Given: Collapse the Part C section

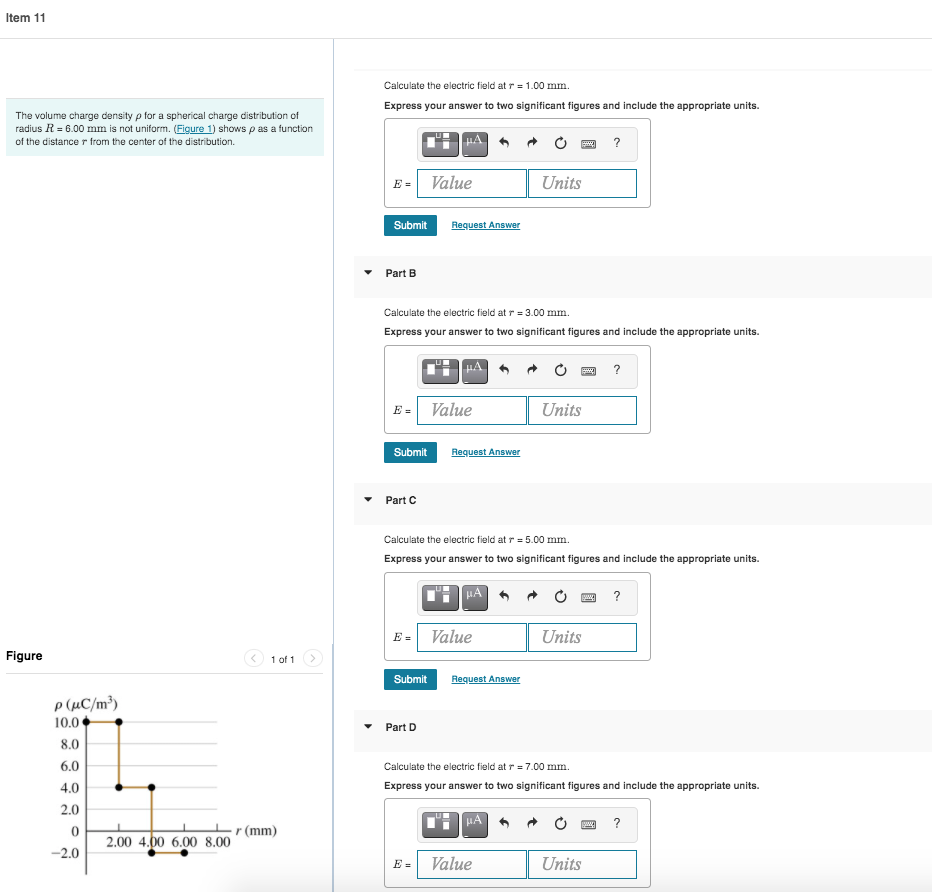Looking at the screenshot, I should coord(368,500).
